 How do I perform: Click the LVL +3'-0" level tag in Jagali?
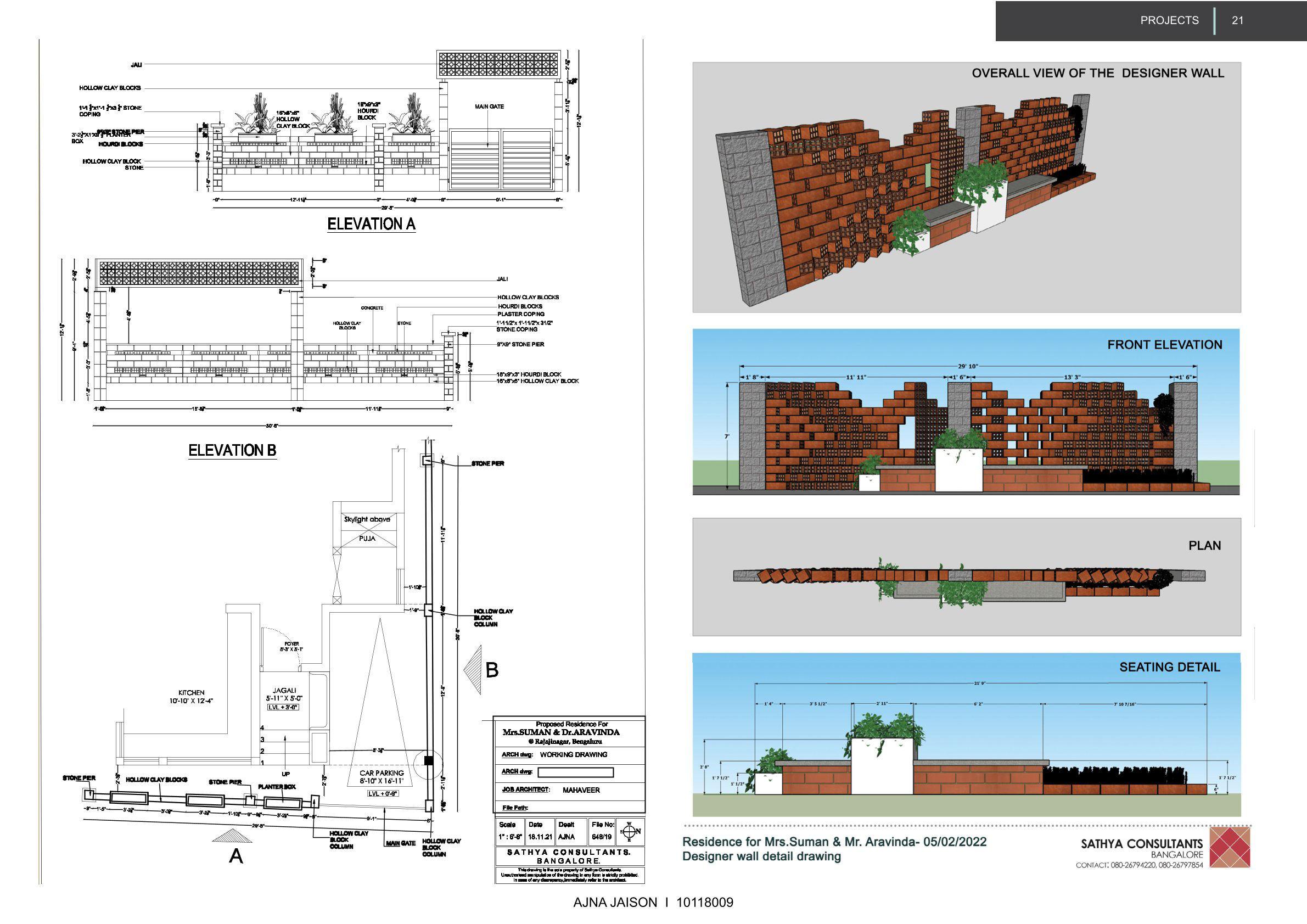click(x=283, y=707)
